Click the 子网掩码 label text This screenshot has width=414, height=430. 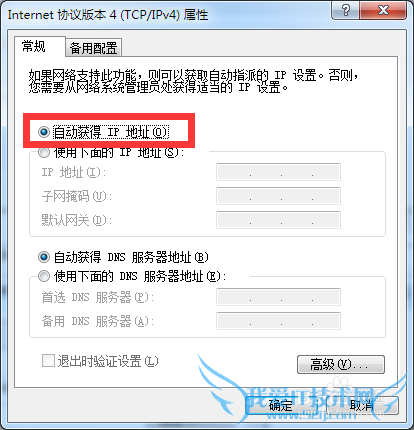coord(77,196)
